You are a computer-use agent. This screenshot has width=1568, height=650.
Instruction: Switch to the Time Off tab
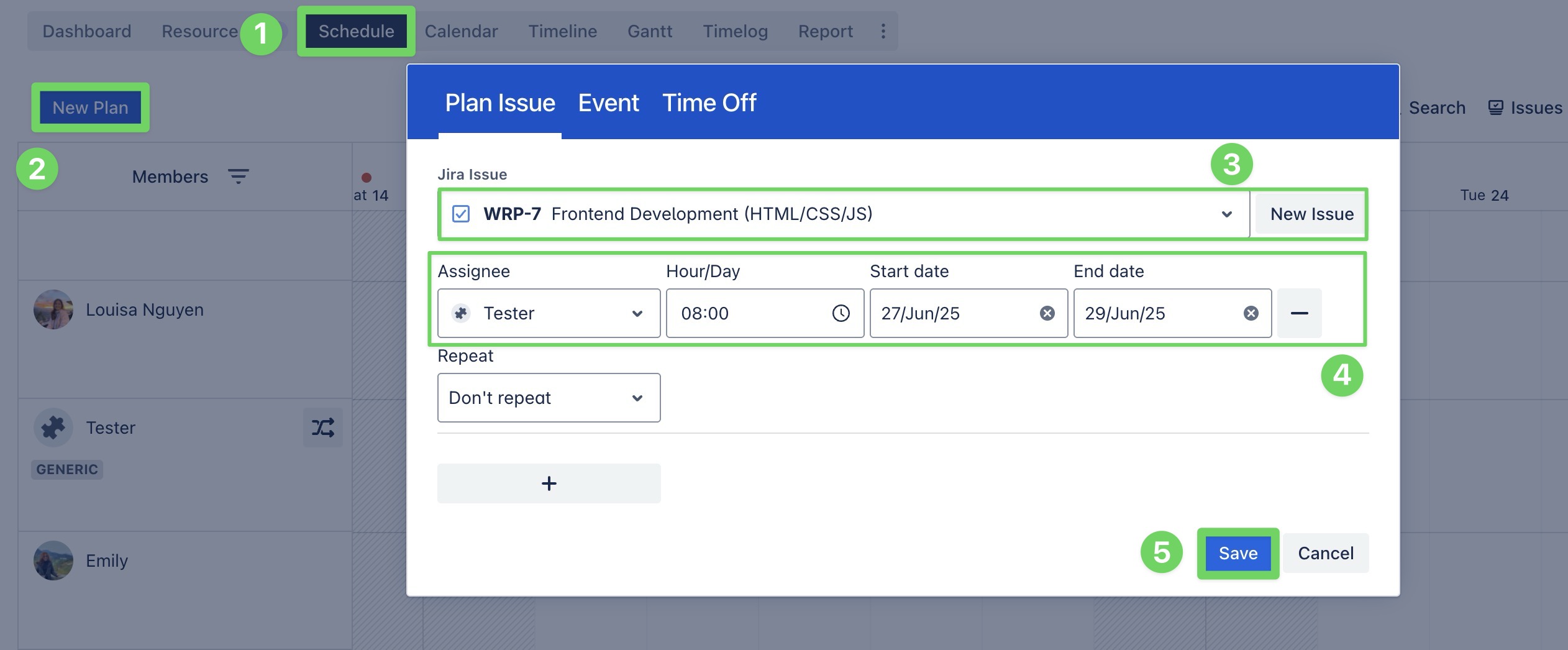(x=709, y=103)
